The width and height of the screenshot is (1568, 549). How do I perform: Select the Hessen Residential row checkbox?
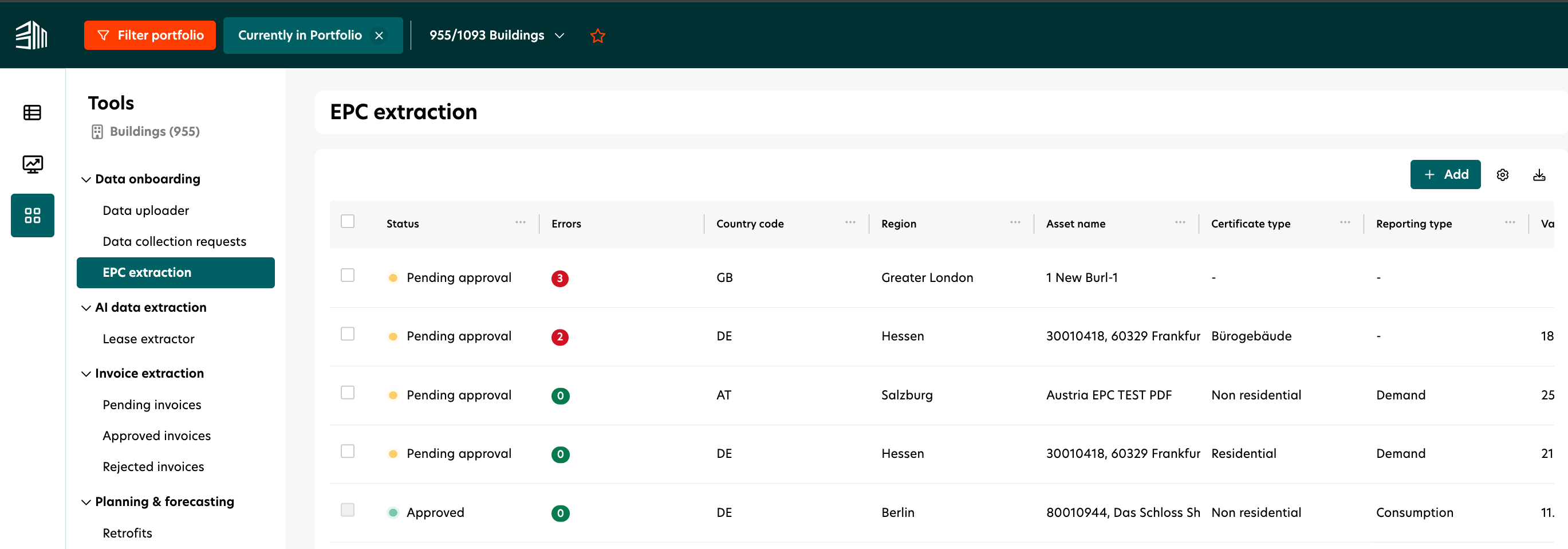coord(348,451)
